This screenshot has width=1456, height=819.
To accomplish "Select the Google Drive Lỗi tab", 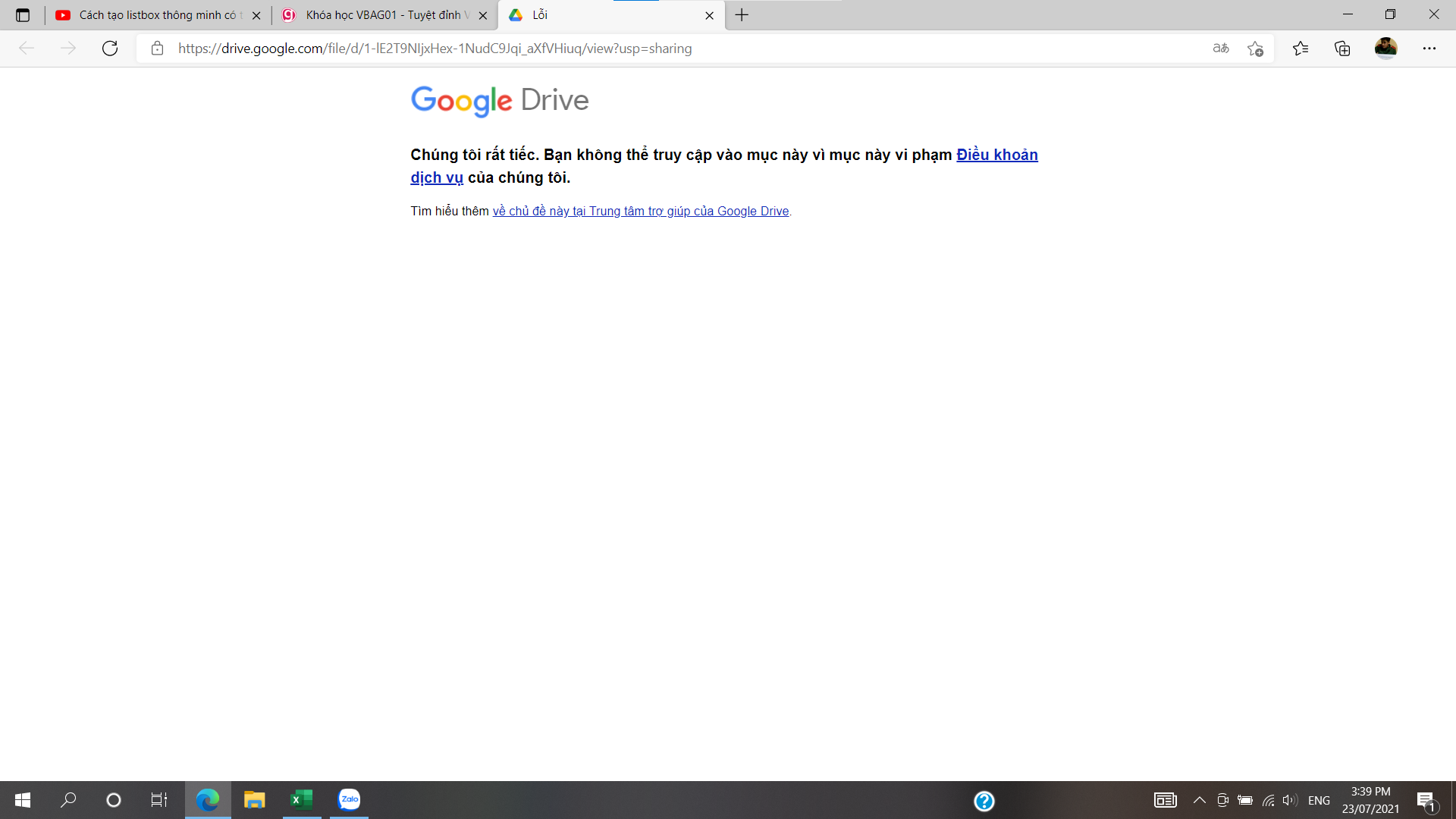I will click(611, 15).
